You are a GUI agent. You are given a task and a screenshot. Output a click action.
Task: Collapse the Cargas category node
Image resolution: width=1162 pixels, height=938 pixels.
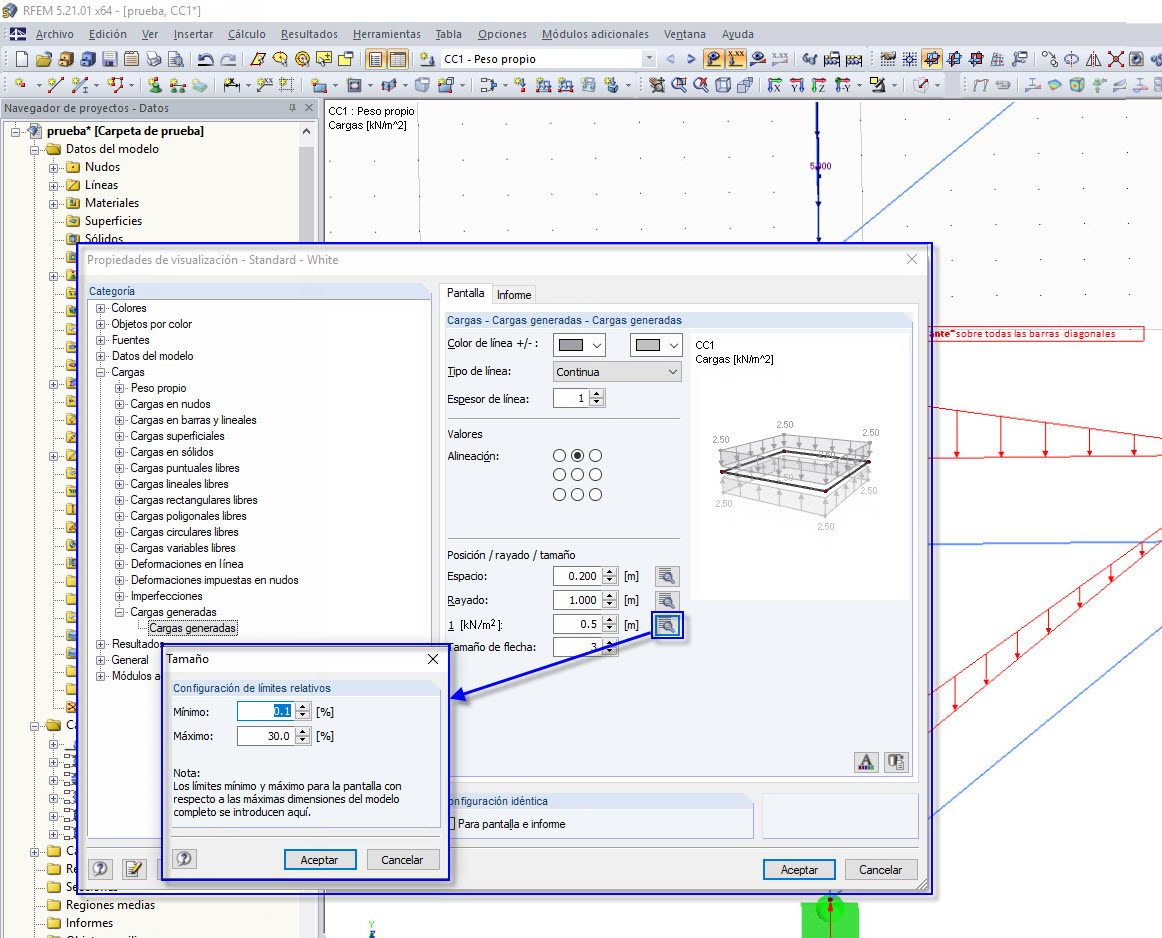coord(101,373)
